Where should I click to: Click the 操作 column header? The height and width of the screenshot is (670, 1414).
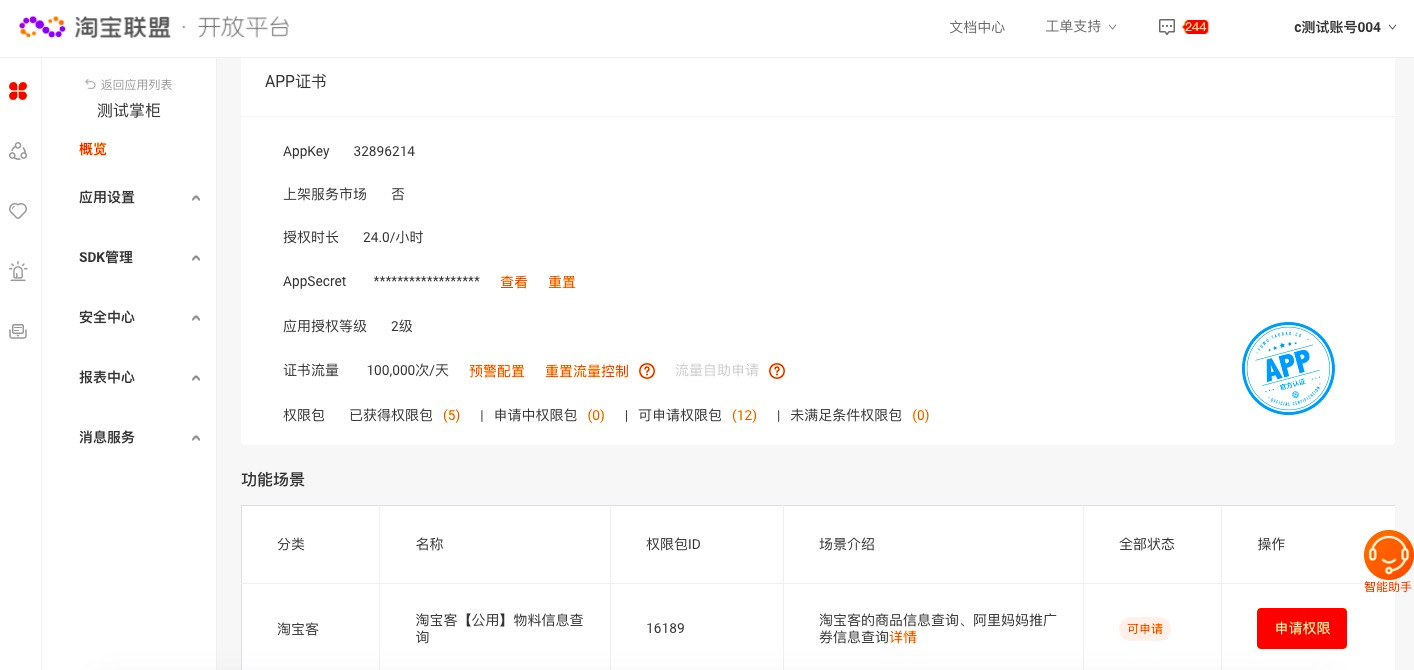[1271, 544]
